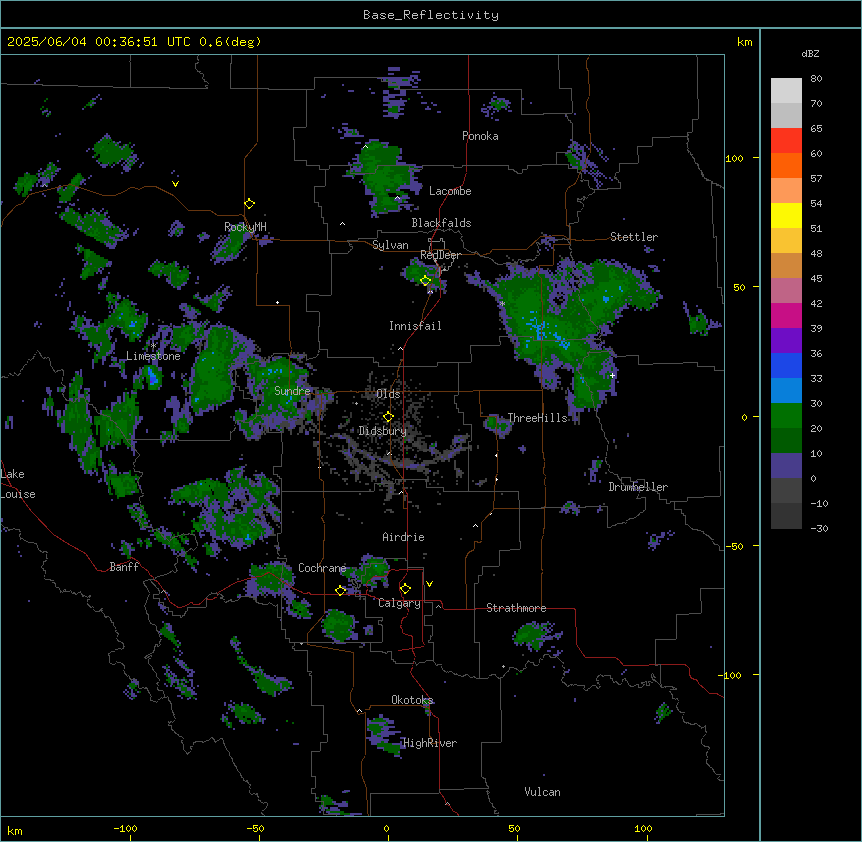This screenshot has height=842, width=862.
Task: Click the yellow diamond marker between Olds and Didsbury
Action: coord(388,416)
